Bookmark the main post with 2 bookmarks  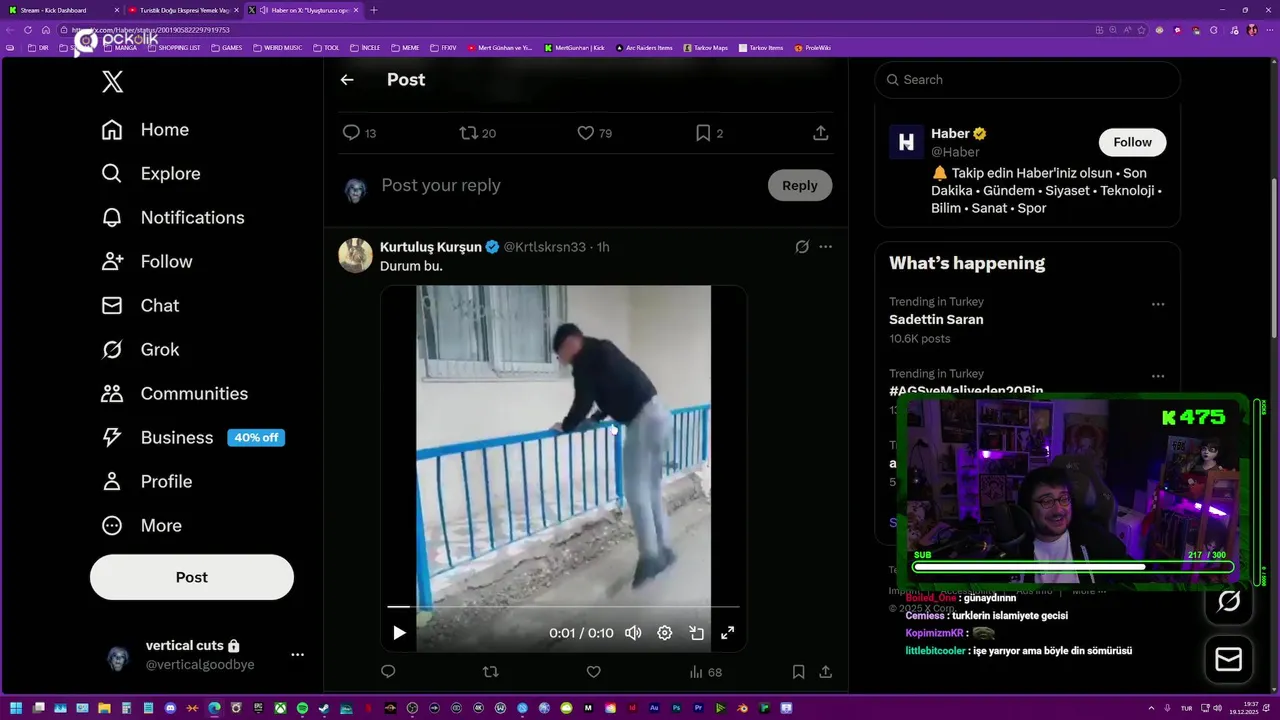(709, 133)
